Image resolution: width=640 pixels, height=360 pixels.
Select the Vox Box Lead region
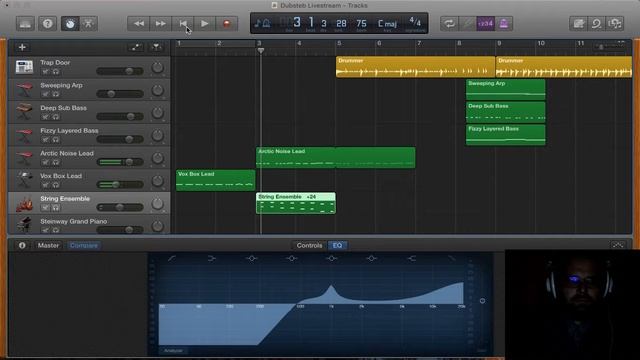click(x=216, y=180)
